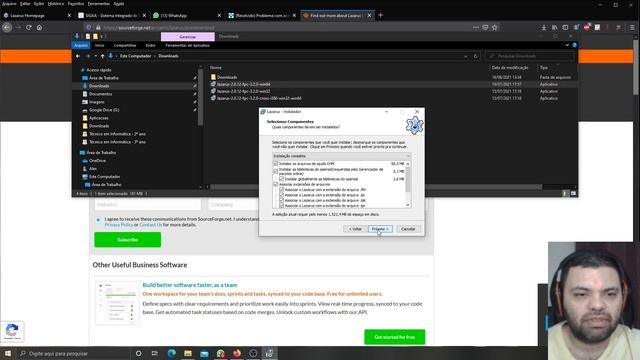
Task: Toggle the CHM help files checkbox
Action: click(x=276, y=163)
